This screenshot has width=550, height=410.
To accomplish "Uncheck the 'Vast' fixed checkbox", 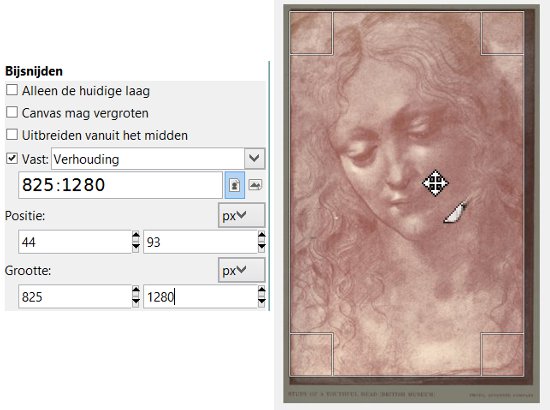I will pos(12,159).
